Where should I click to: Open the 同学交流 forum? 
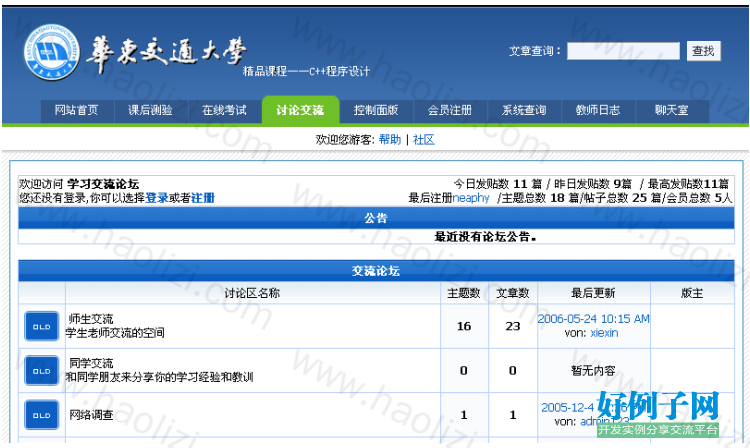[91, 363]
